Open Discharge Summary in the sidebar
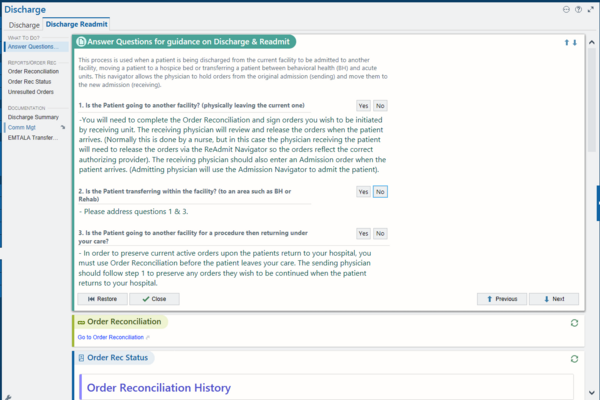 33,117
